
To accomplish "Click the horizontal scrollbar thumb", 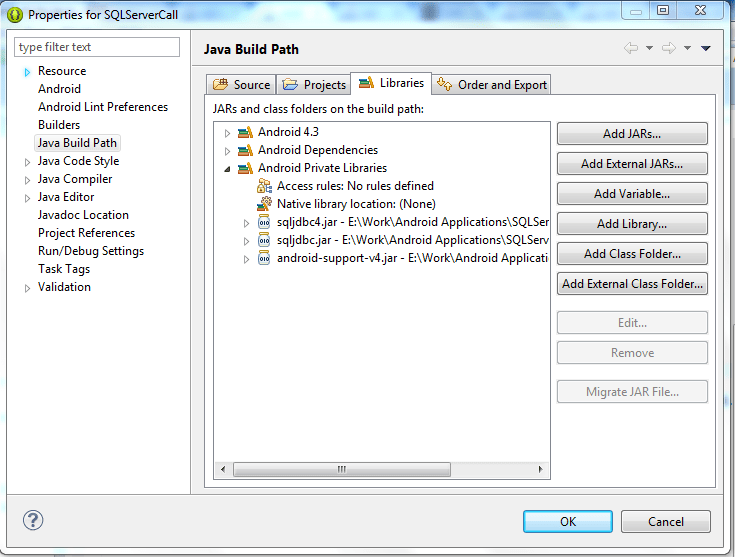I will pyautogui.click(x=342, y=469).
